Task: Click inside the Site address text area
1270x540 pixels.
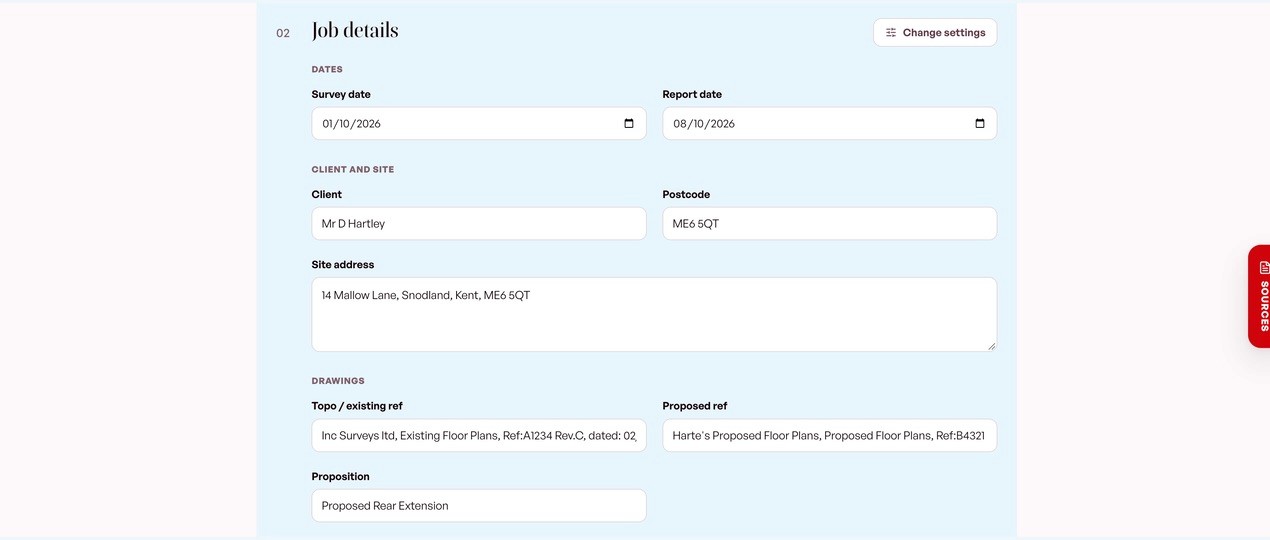Action: tap(654, 315)
